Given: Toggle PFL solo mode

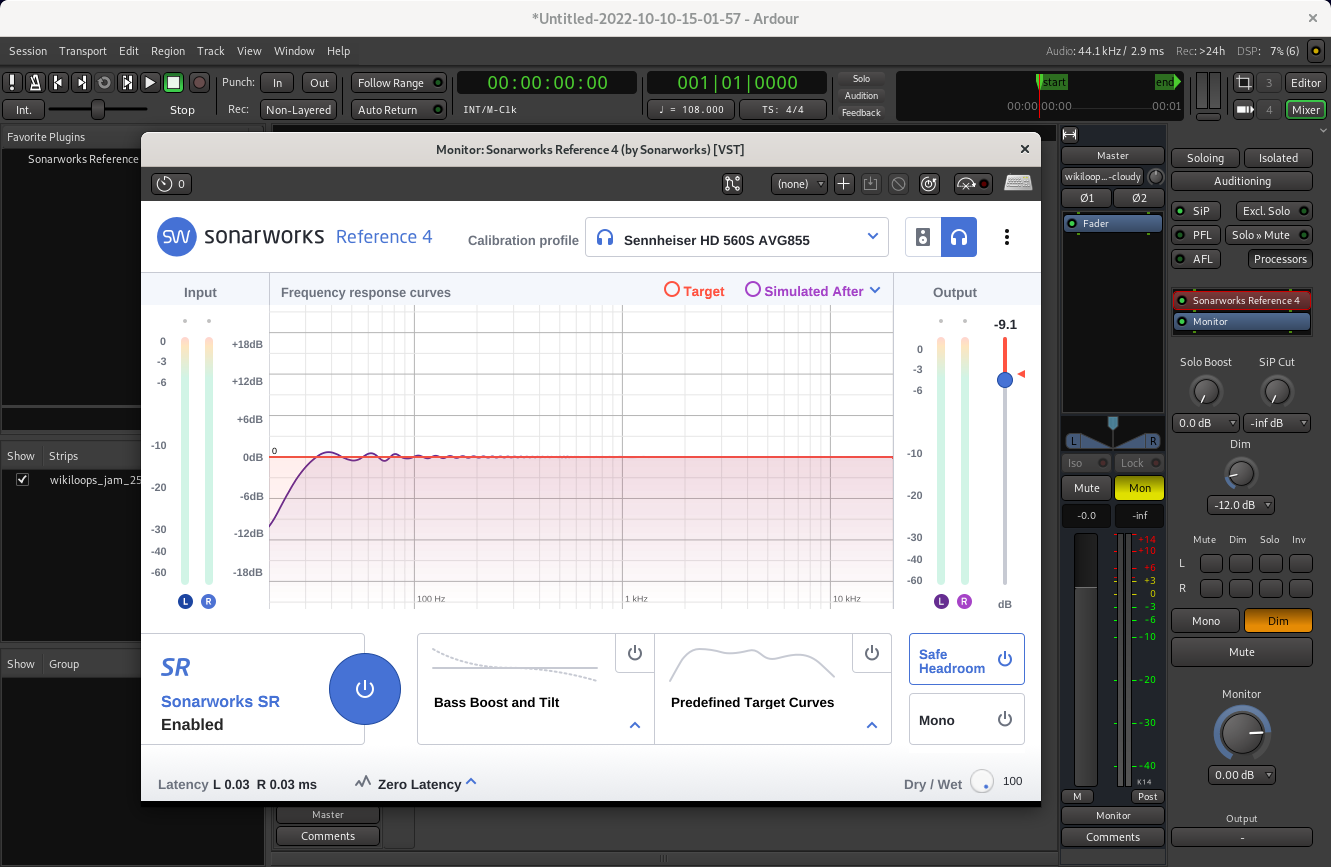Looking at the screenshot, I should click(x=1194, y=235).
